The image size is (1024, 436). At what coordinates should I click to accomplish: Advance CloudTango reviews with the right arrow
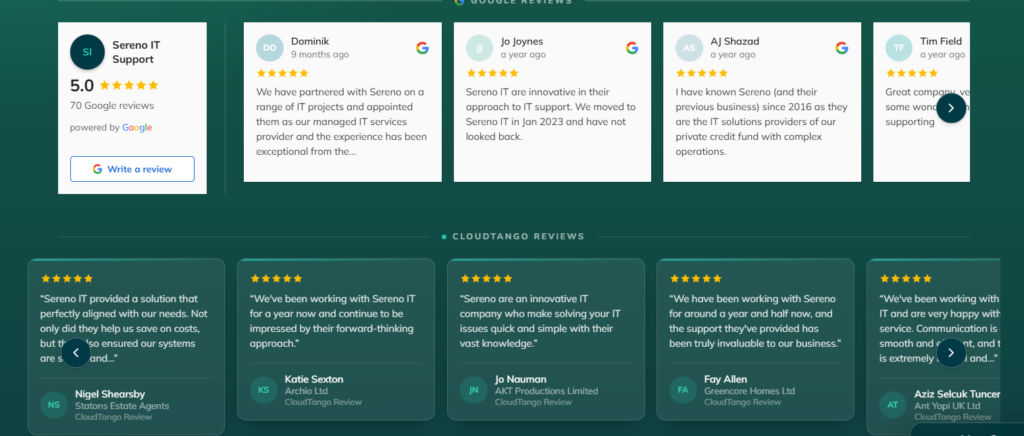pos(951,353)
